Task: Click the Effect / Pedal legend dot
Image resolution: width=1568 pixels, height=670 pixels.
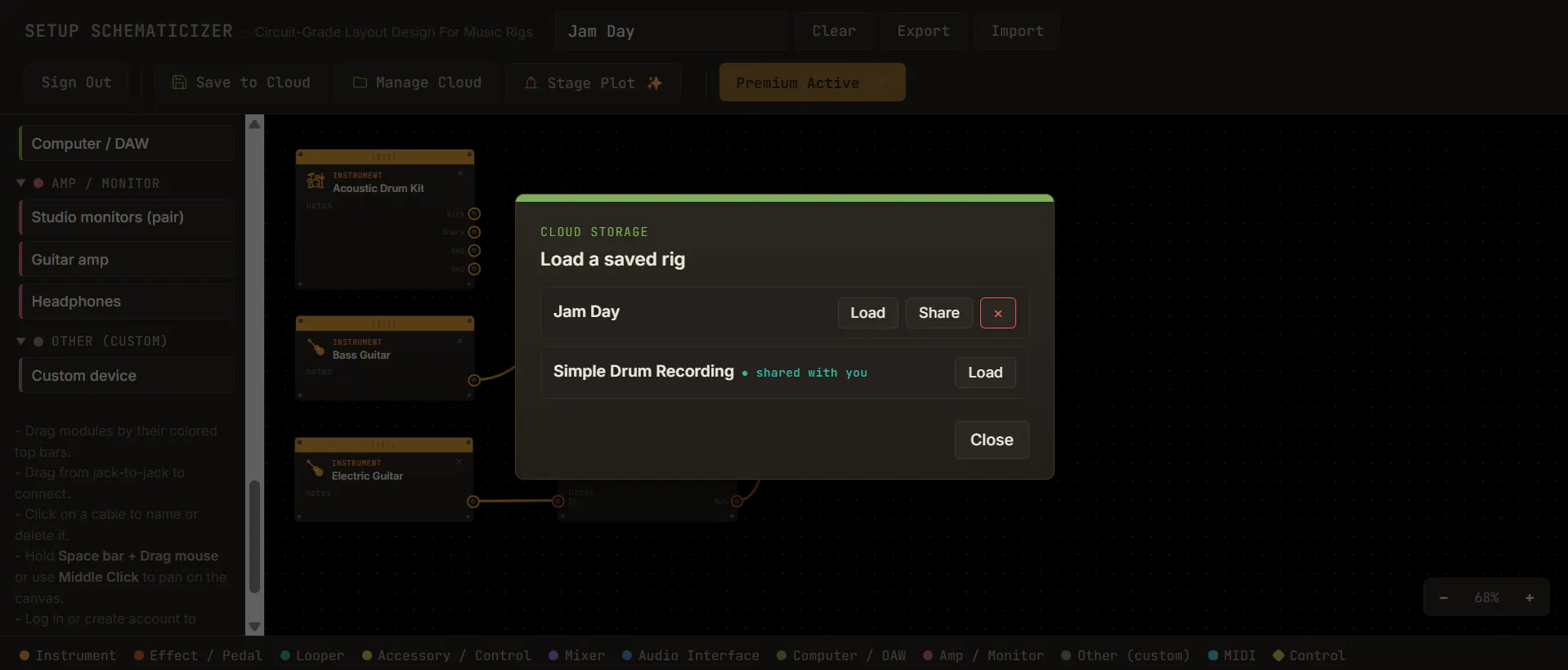Action: (139, 655)
